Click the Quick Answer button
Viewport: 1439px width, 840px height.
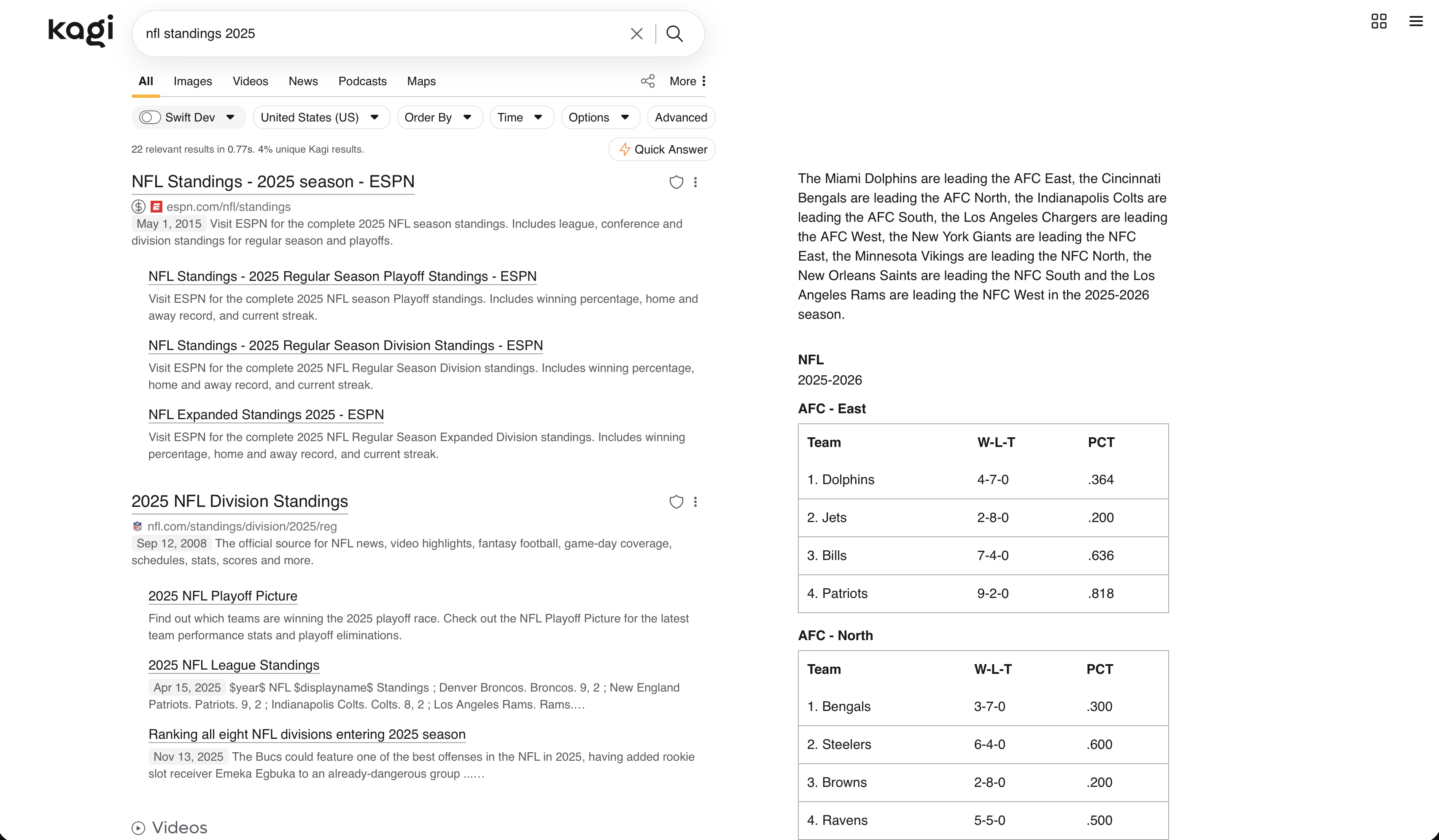(x=661, y=149)
